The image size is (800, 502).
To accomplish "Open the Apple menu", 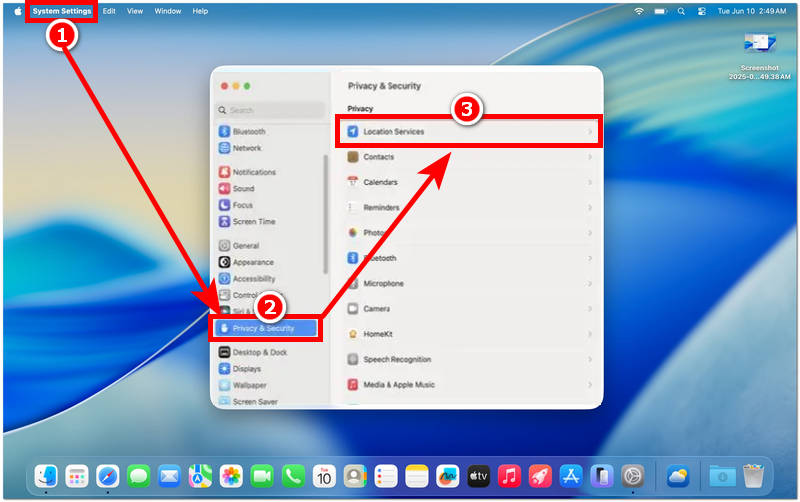I will 18,11.
